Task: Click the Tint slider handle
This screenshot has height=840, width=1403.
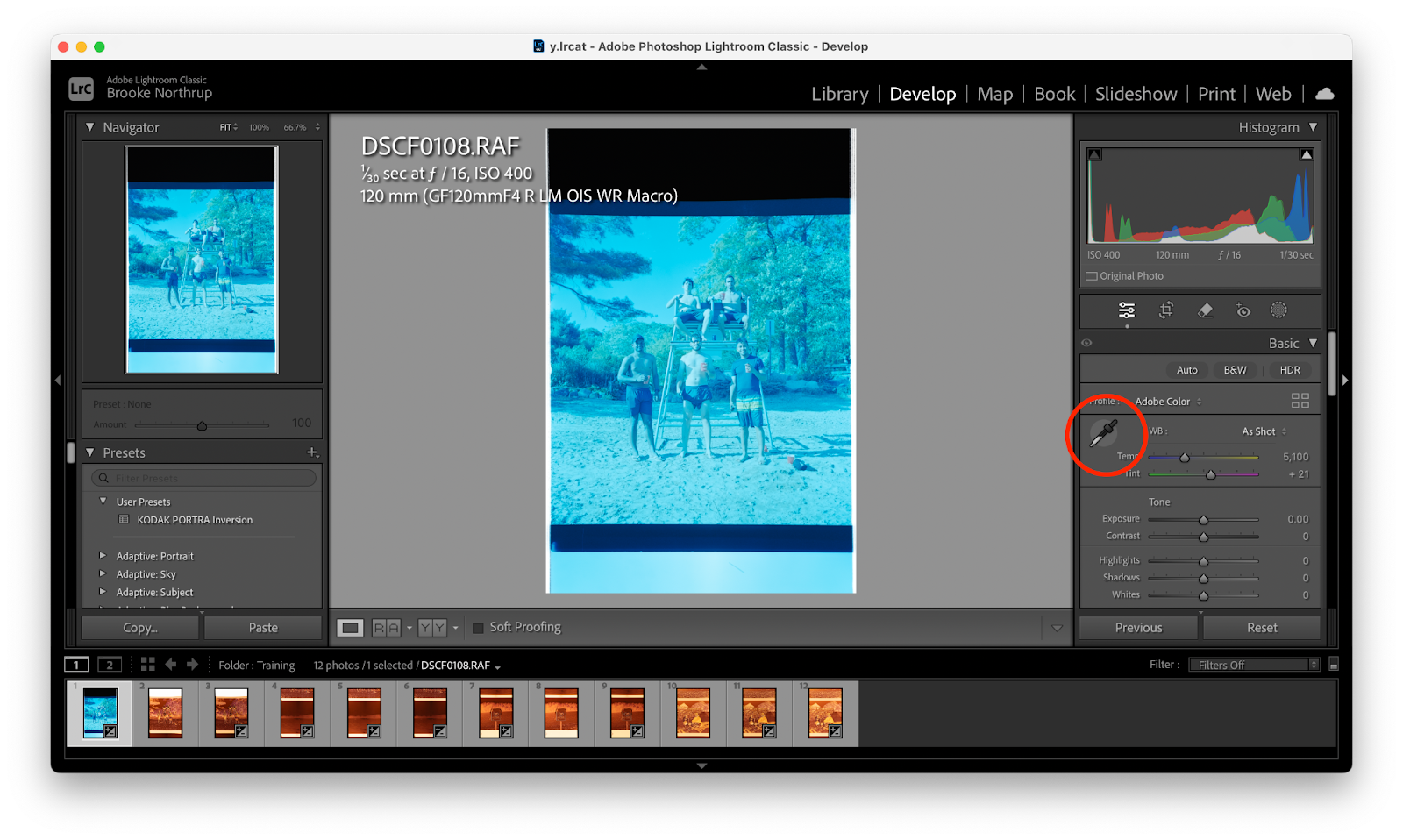Action: pos(1211,474)
